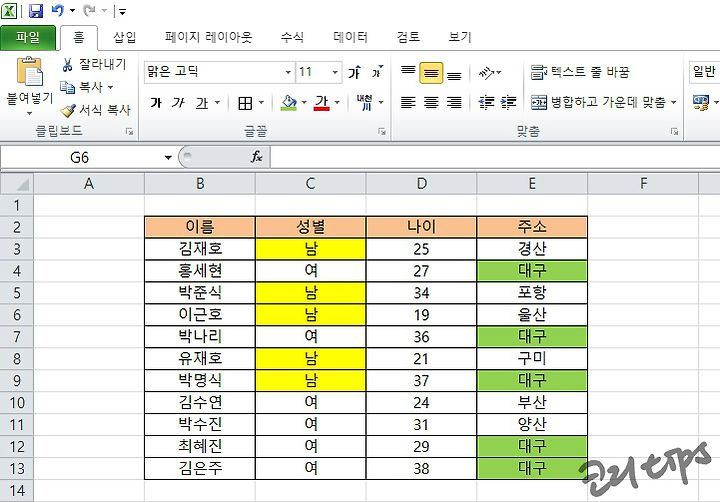This screenshot has height=502, width=720.
Task: Align text right
Action: click(454, 102)
